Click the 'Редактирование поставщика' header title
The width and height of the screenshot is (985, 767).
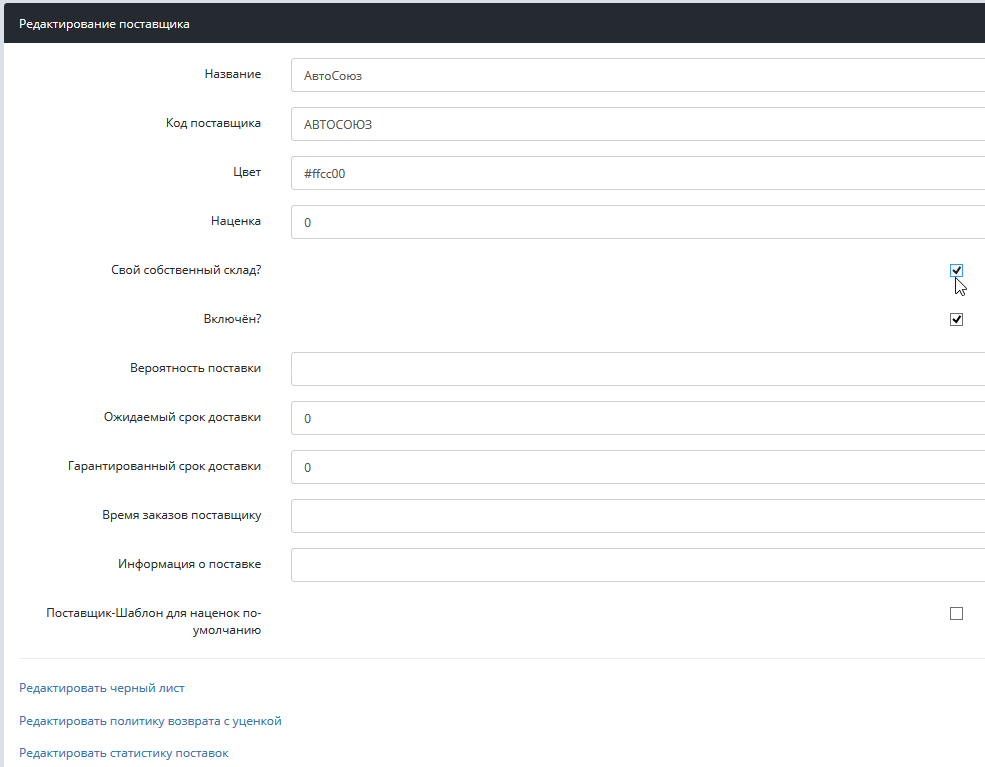(x=104, y=24)
